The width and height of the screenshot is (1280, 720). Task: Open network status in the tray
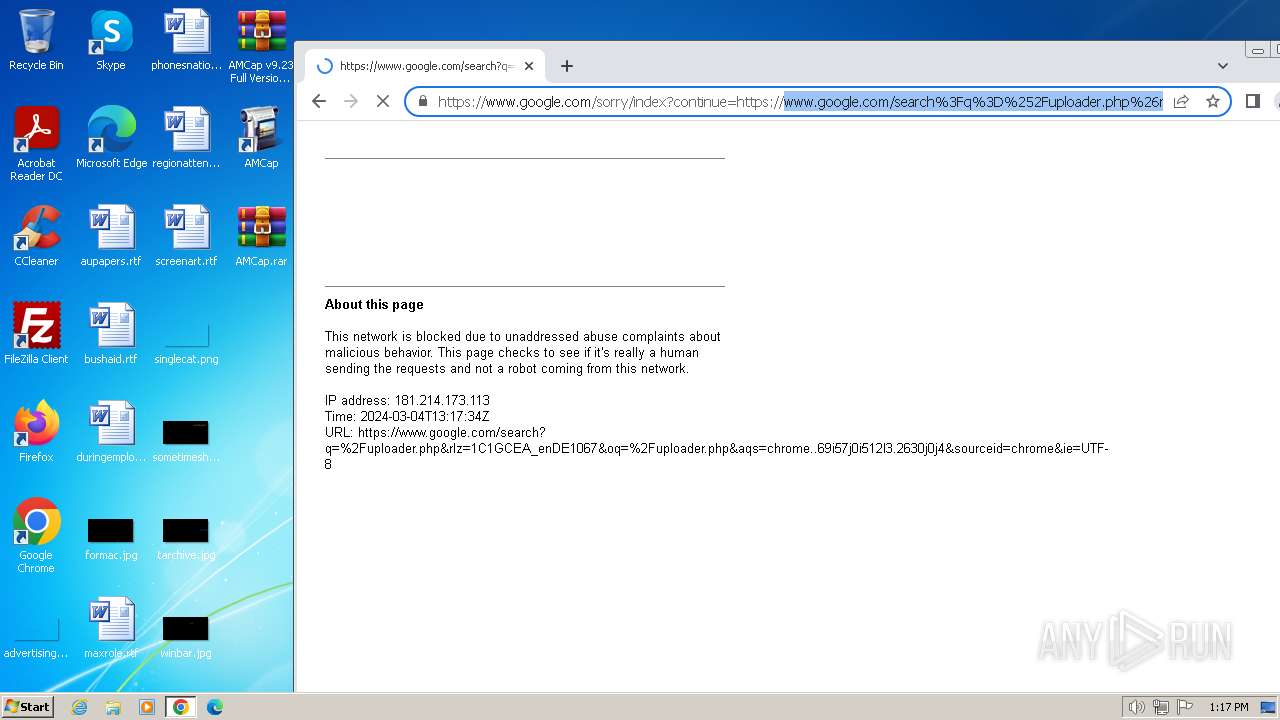1161,707
